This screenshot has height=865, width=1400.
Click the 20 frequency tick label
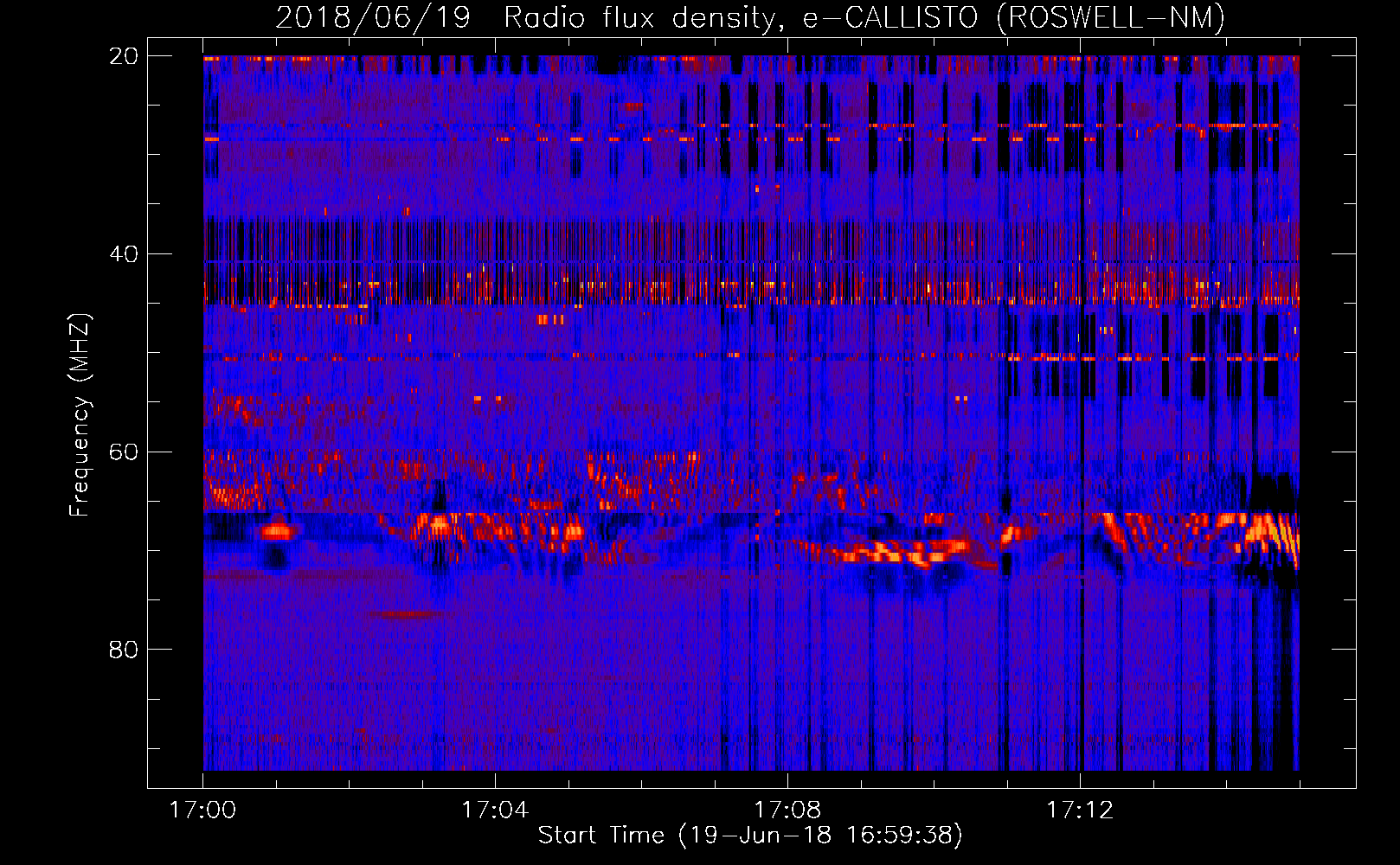[123, 56]
